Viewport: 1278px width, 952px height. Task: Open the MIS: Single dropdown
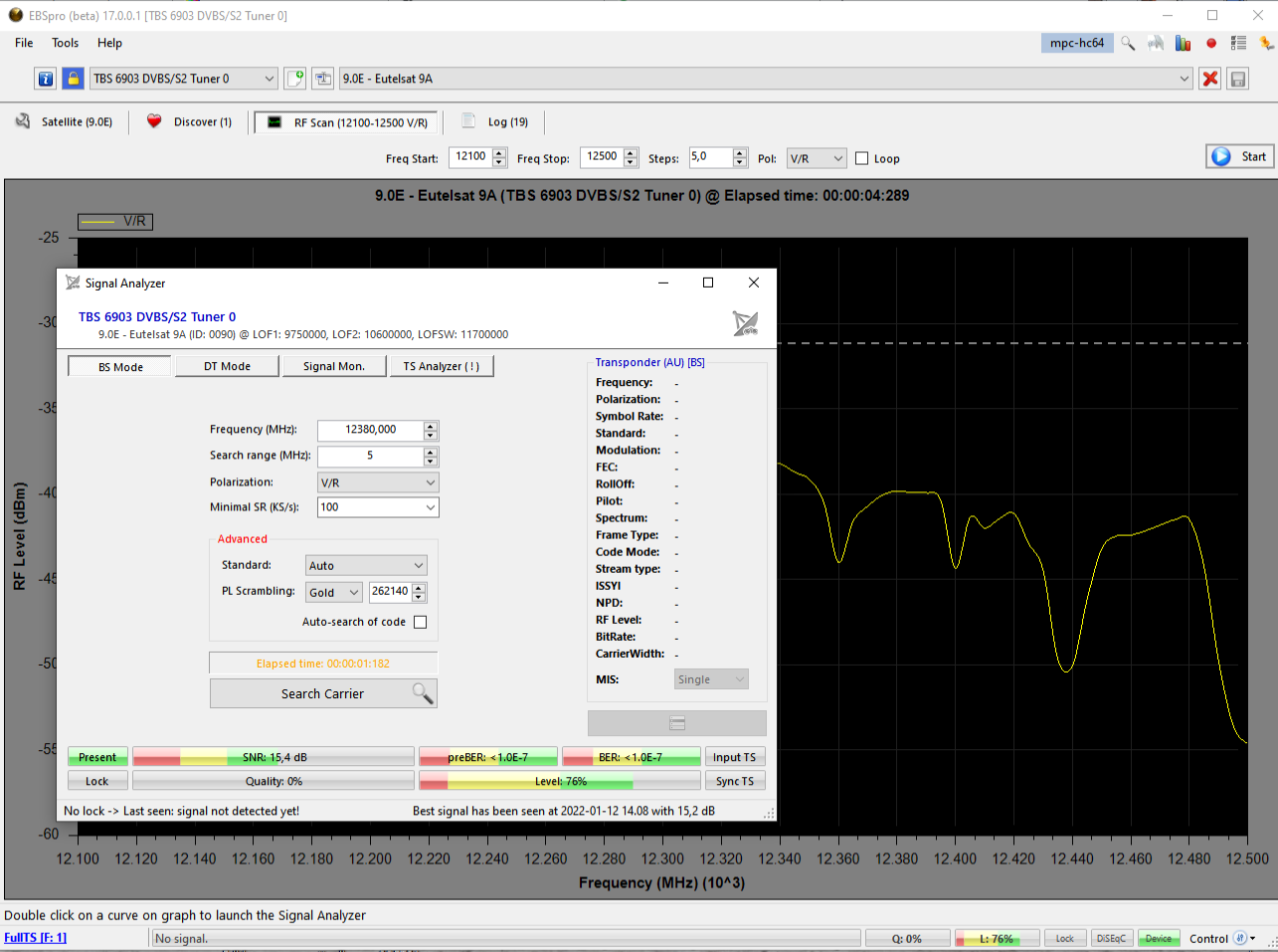pyautogui.click(x=711, y=679)
